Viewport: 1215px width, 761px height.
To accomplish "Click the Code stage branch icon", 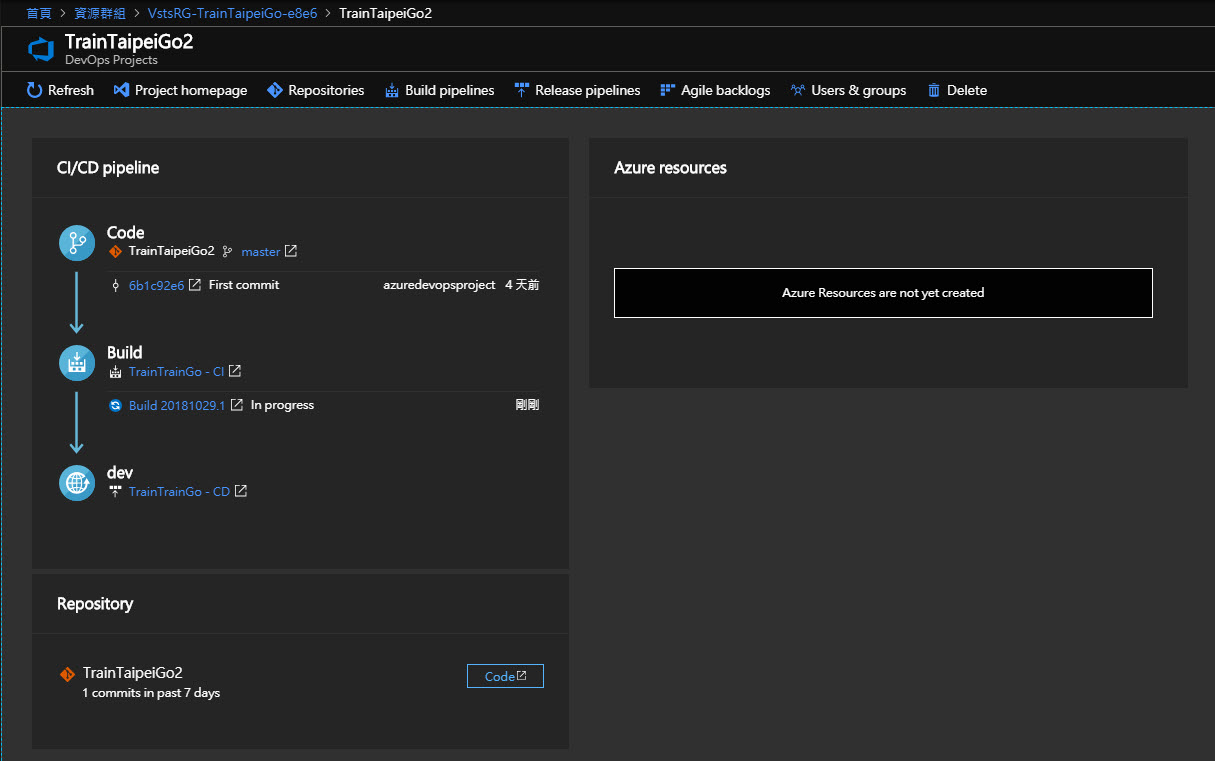I will point(77,243).
